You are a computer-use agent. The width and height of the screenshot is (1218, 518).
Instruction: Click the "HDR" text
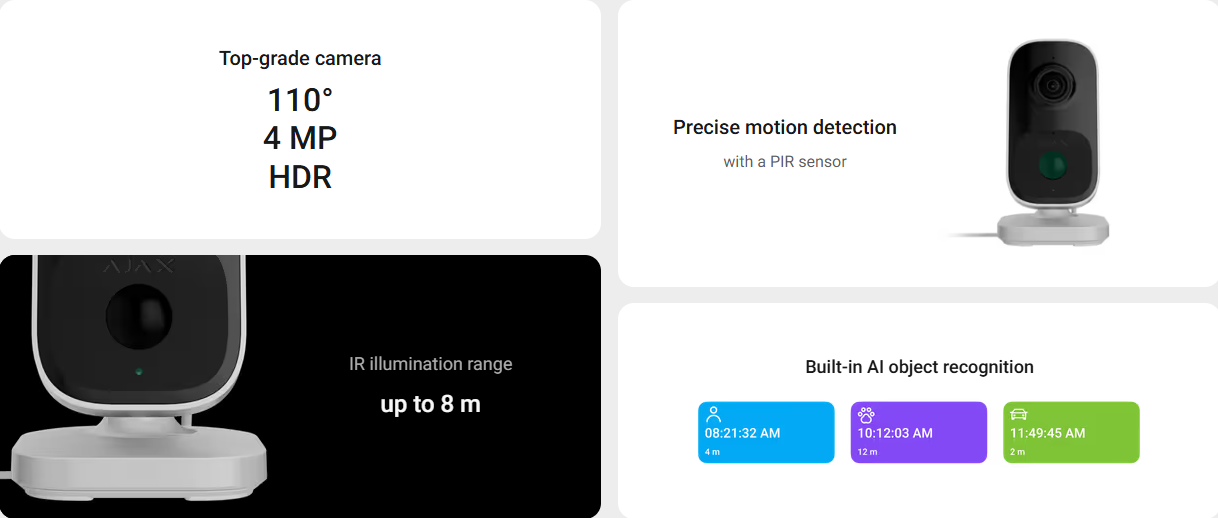click(x=300, y=177)
